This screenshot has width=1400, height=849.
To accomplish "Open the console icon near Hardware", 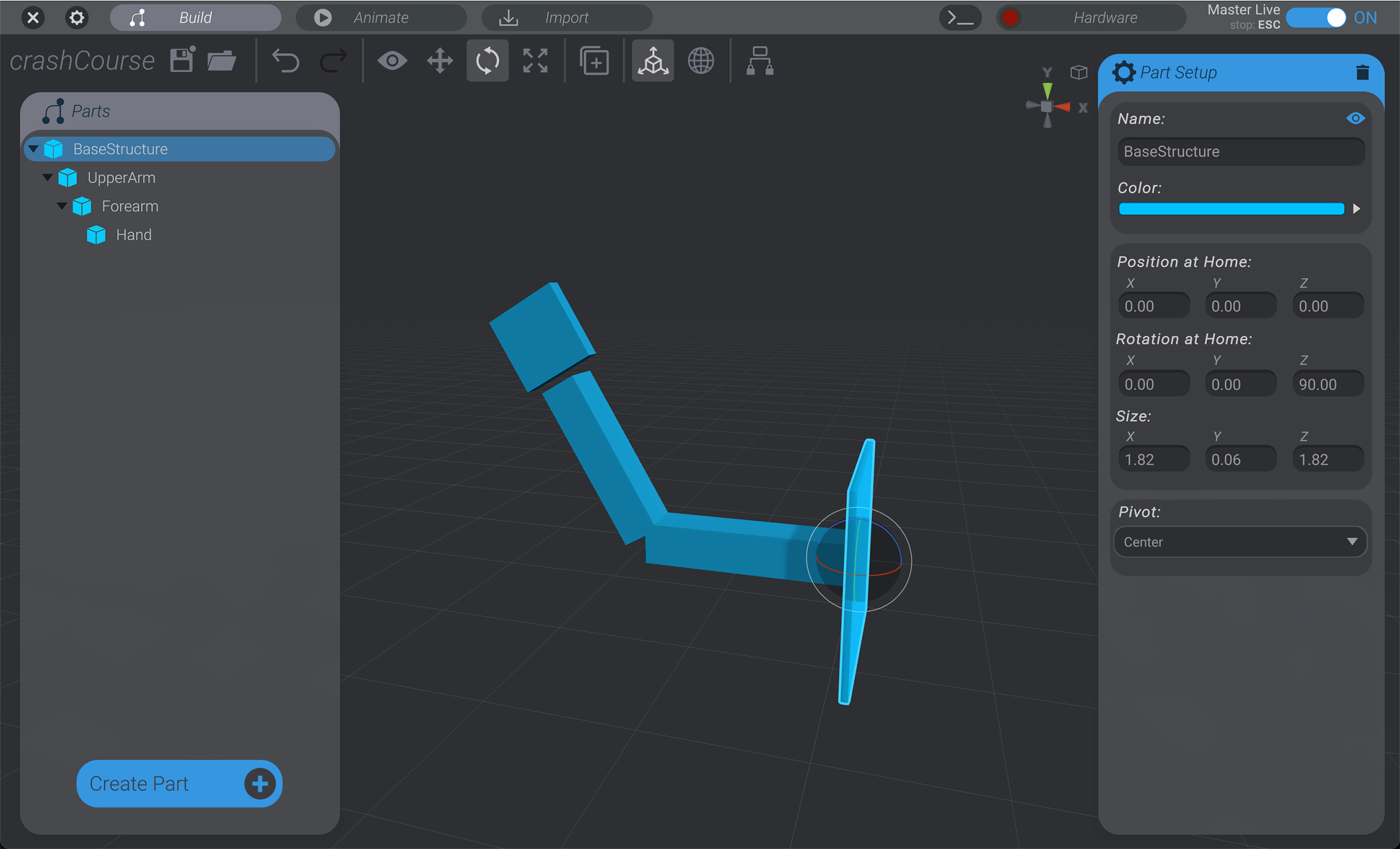I will 960,18.
